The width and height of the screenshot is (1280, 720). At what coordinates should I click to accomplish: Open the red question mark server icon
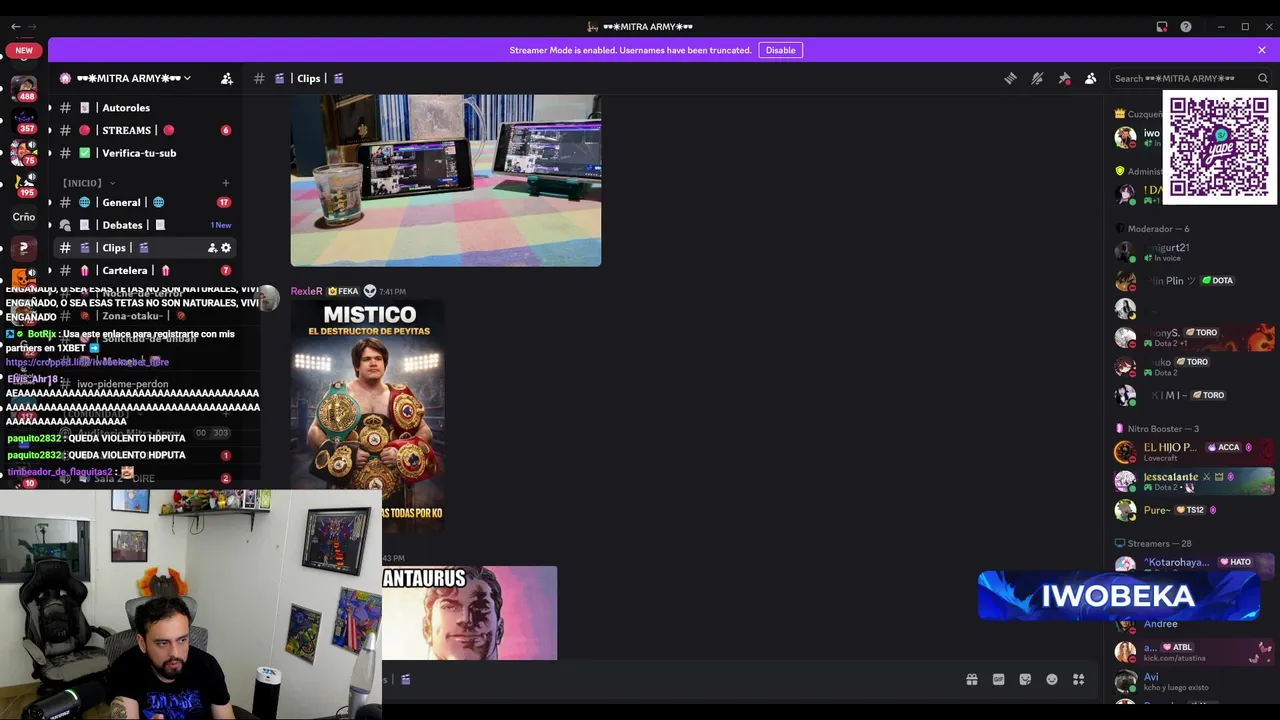[24, 248]
